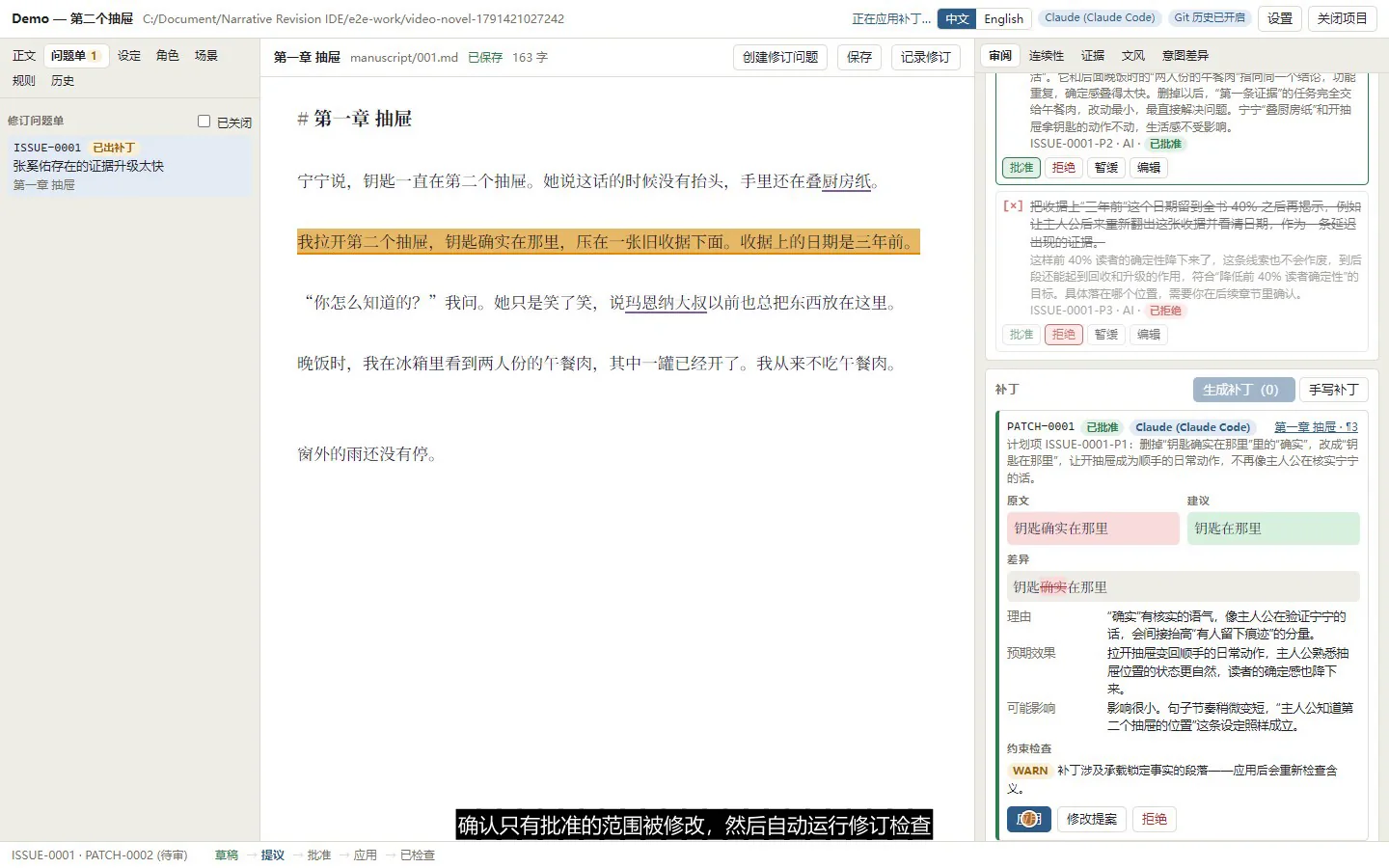Click 拒绝 for ISSUE-0001-P2

pyautogui.click(x=1064, y=168)
